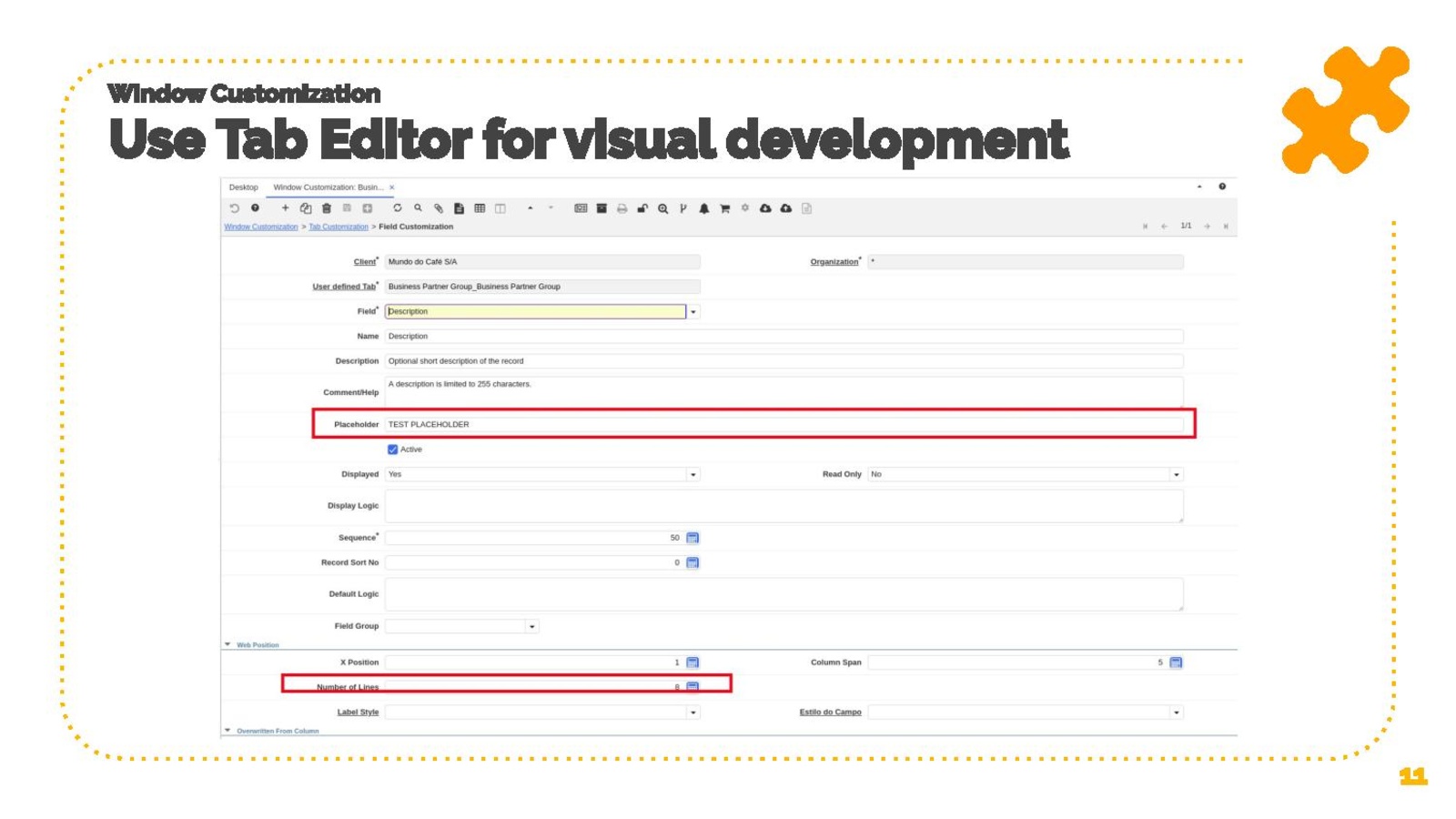Uncheck the Active checkbox
The height and width of the screenshot is (819, 1456).
pyautogui.click(x=392, y=450)
